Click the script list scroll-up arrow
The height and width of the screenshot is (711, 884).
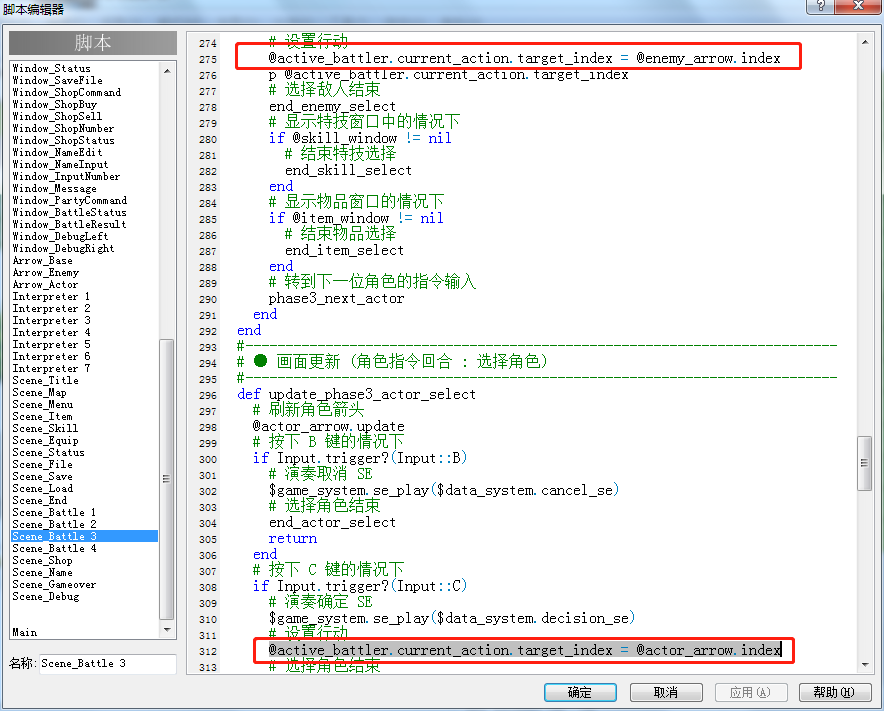pos(167,71)
